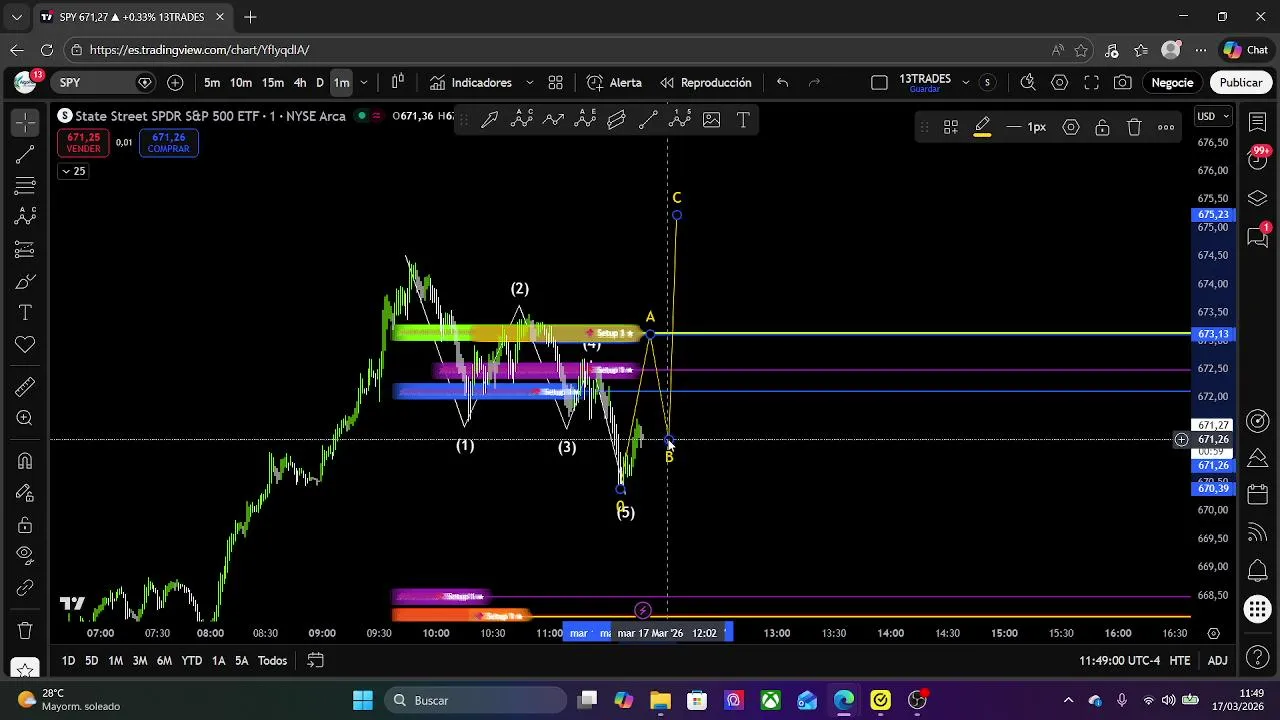Toggle magnet mode for drawings
Viewport: 1280px width, 720px height.
click(25, 461)
